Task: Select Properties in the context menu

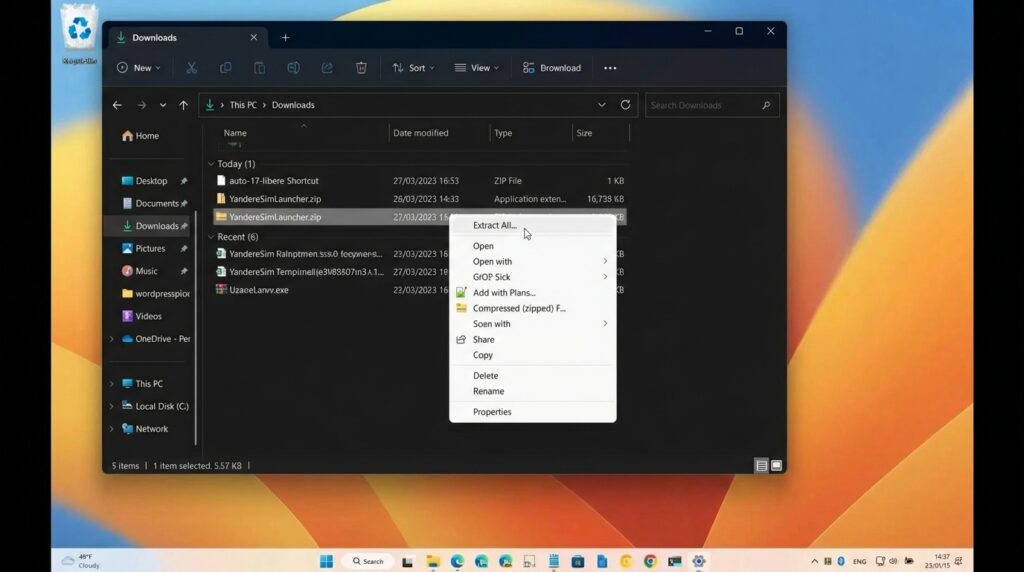Action: coord(492,412)
